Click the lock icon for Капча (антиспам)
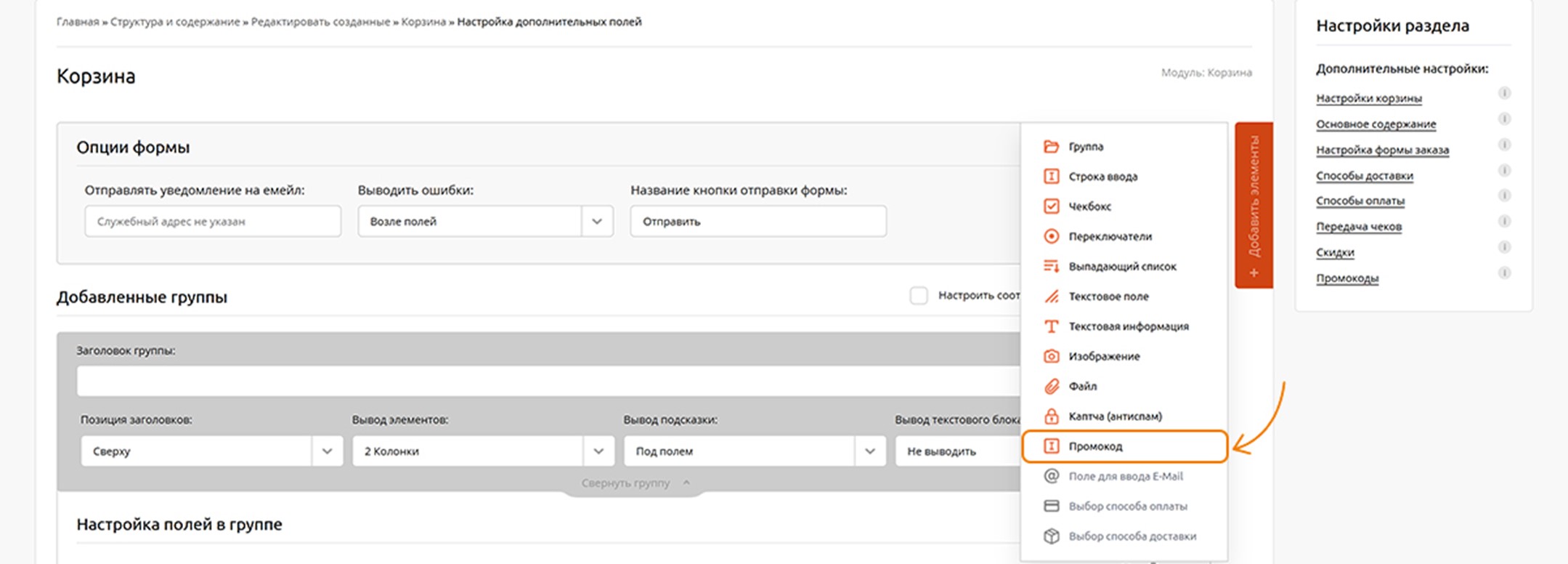This screenshot has height=564, width=1568. (1051, 416)
